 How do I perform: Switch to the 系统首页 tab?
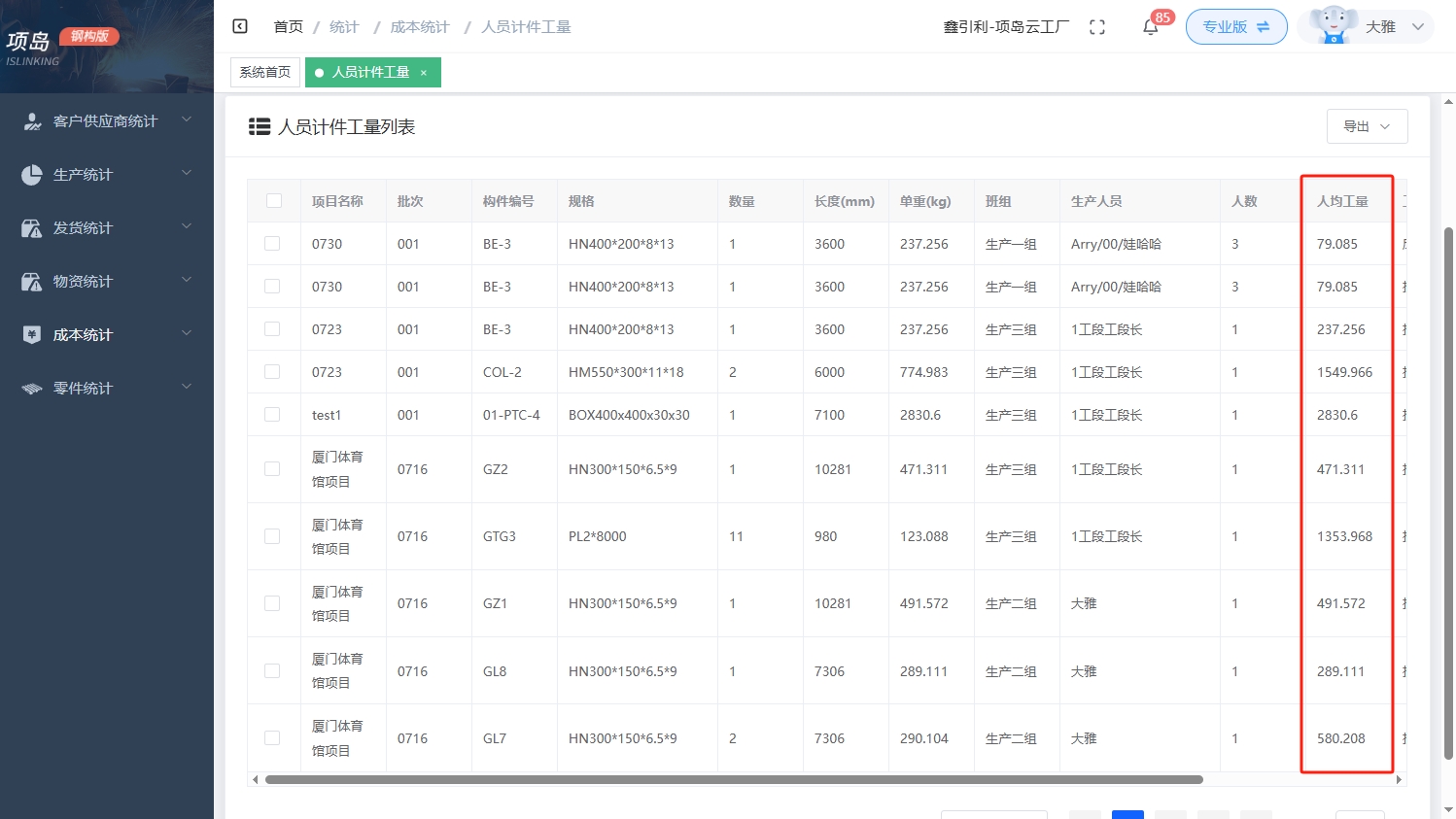[x=264, y=72]
